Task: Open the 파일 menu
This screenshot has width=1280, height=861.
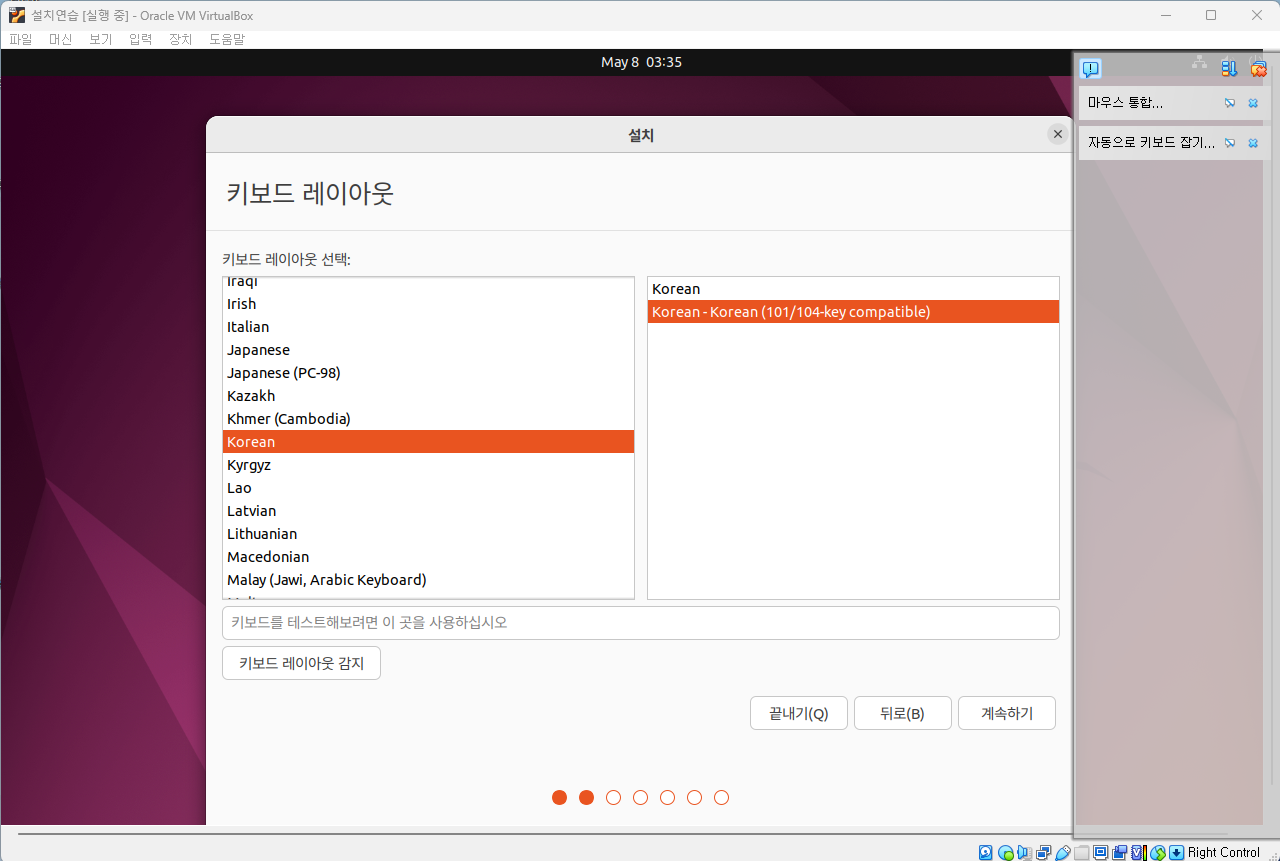Action: click(x=21, y=39)
